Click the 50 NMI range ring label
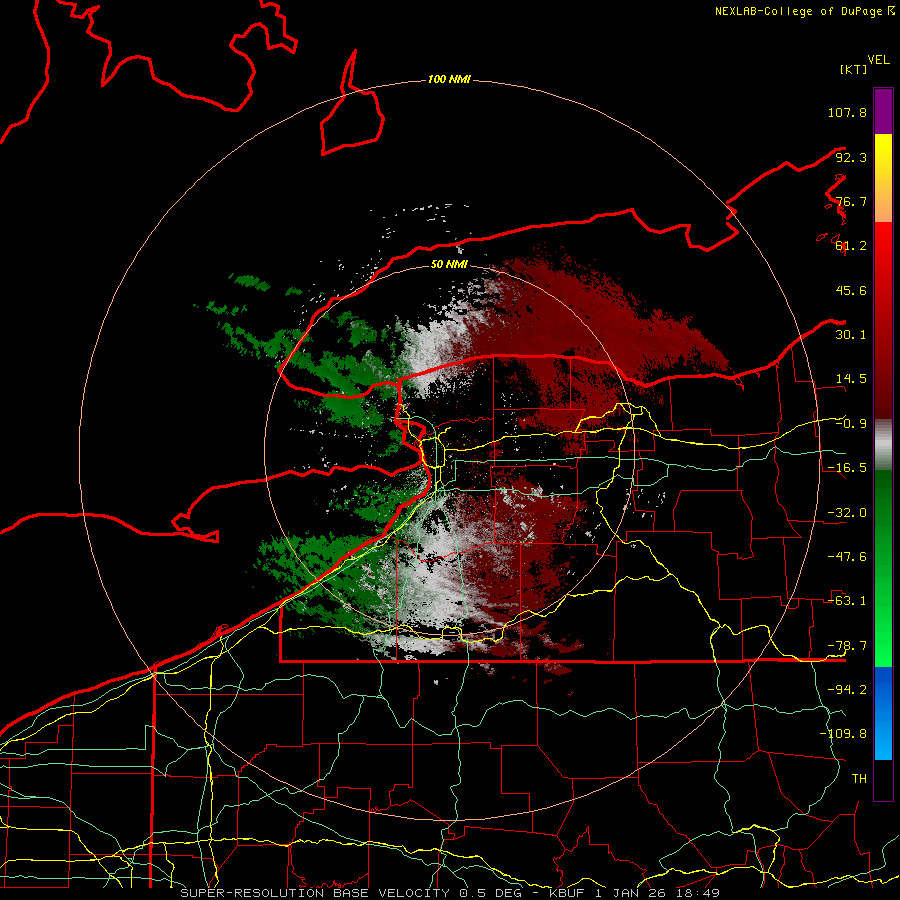This screenshot has height=900, width=900. click(449, 265)
